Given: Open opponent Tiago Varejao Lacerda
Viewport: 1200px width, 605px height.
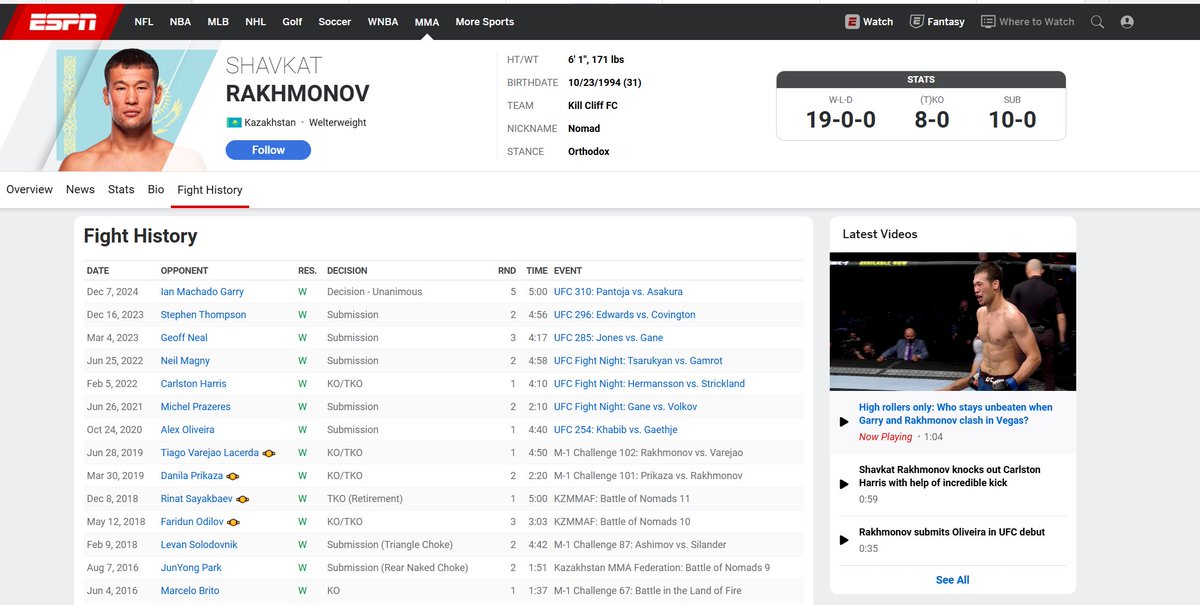Looking at the screenshot, I should [x=210, y=453].
